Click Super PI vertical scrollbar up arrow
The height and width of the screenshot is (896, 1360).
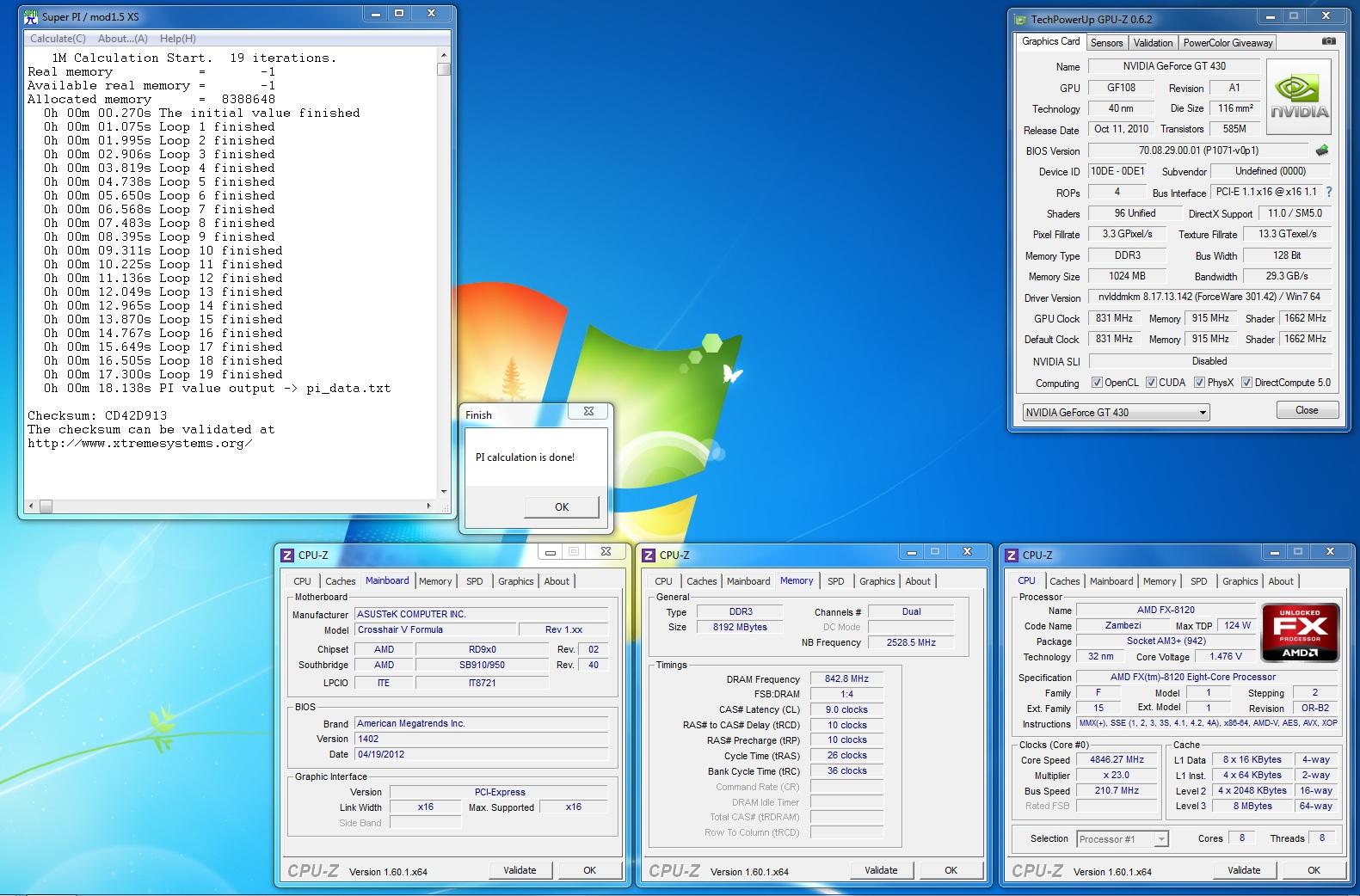point(444,55)
